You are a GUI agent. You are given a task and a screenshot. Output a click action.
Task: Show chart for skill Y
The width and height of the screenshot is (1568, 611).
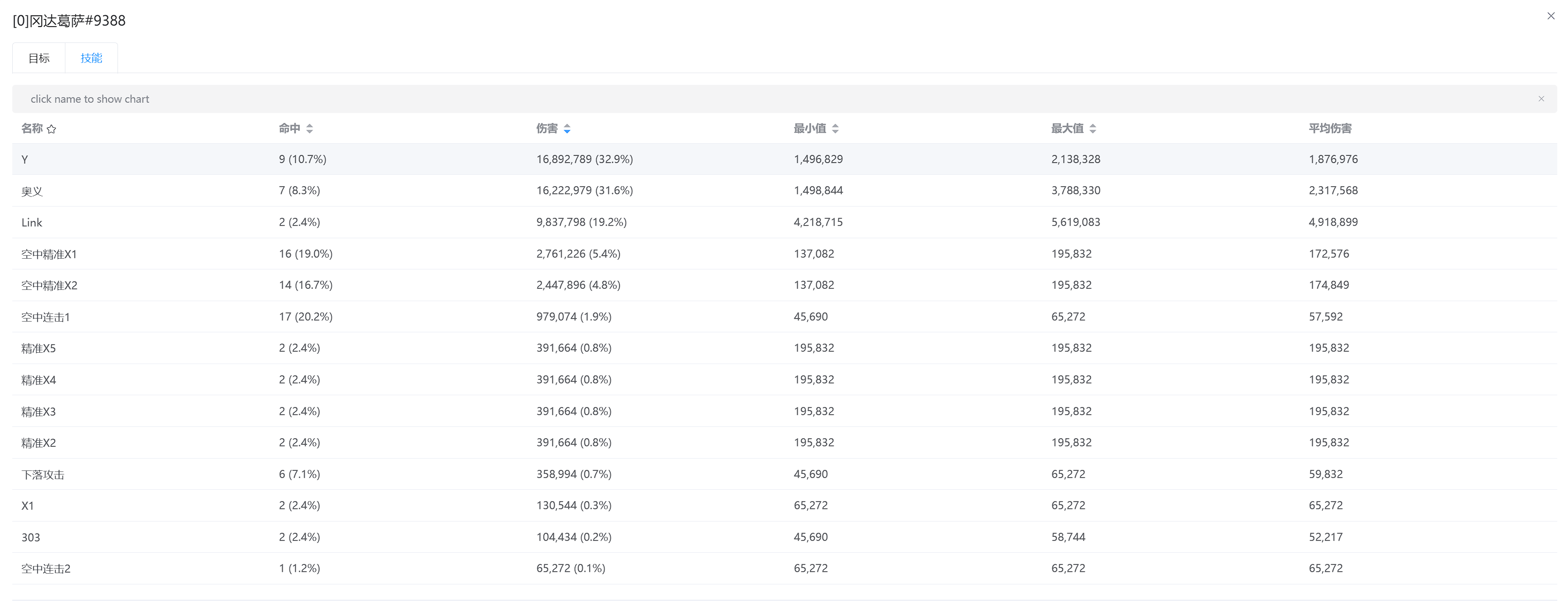click(x=25, y=160)
